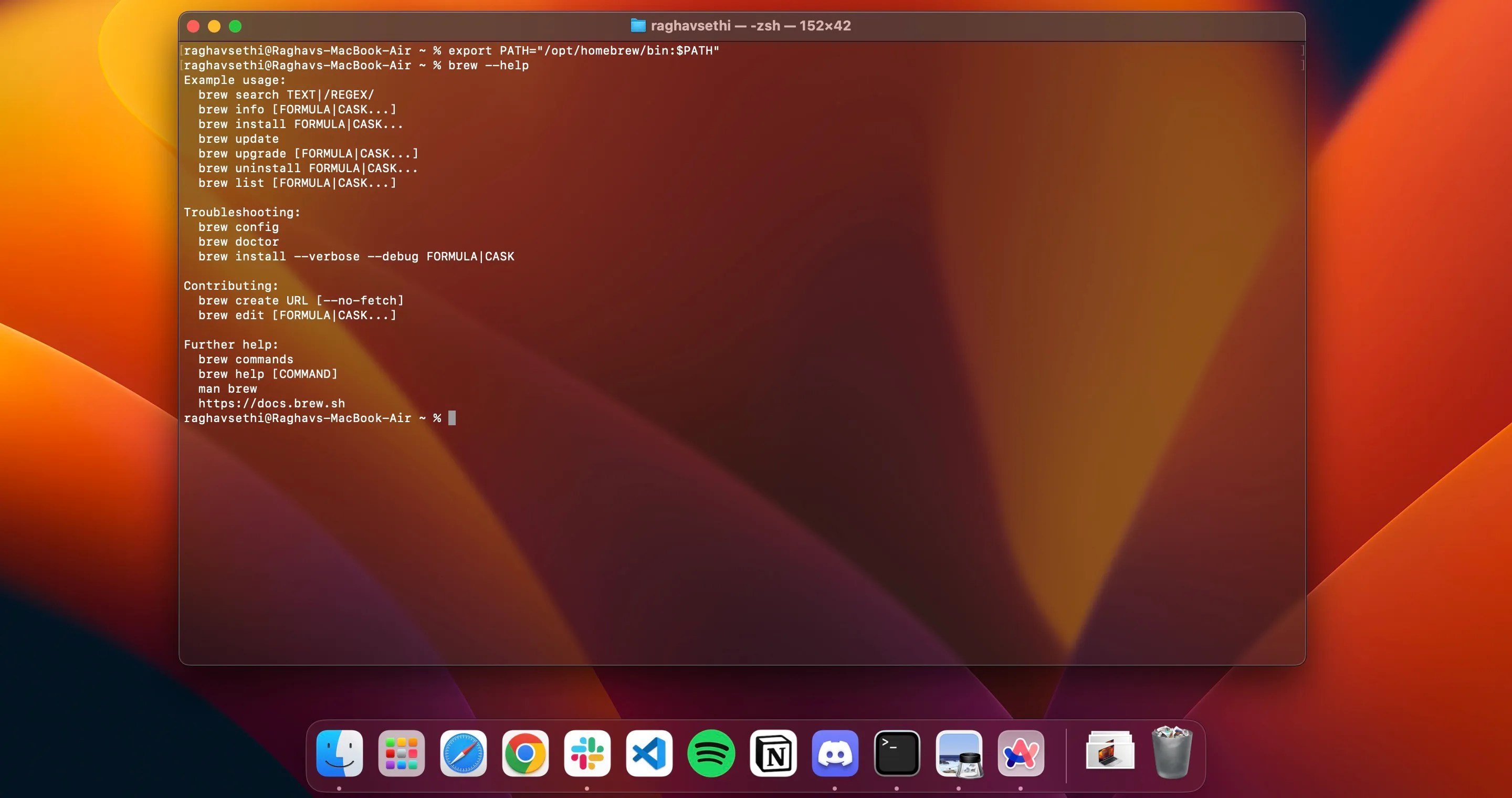Image resolution: width=1512 pixels, height=798 pixels.
Task: Open Arc browser from the Dock
Action: (x=1021, y=754)
